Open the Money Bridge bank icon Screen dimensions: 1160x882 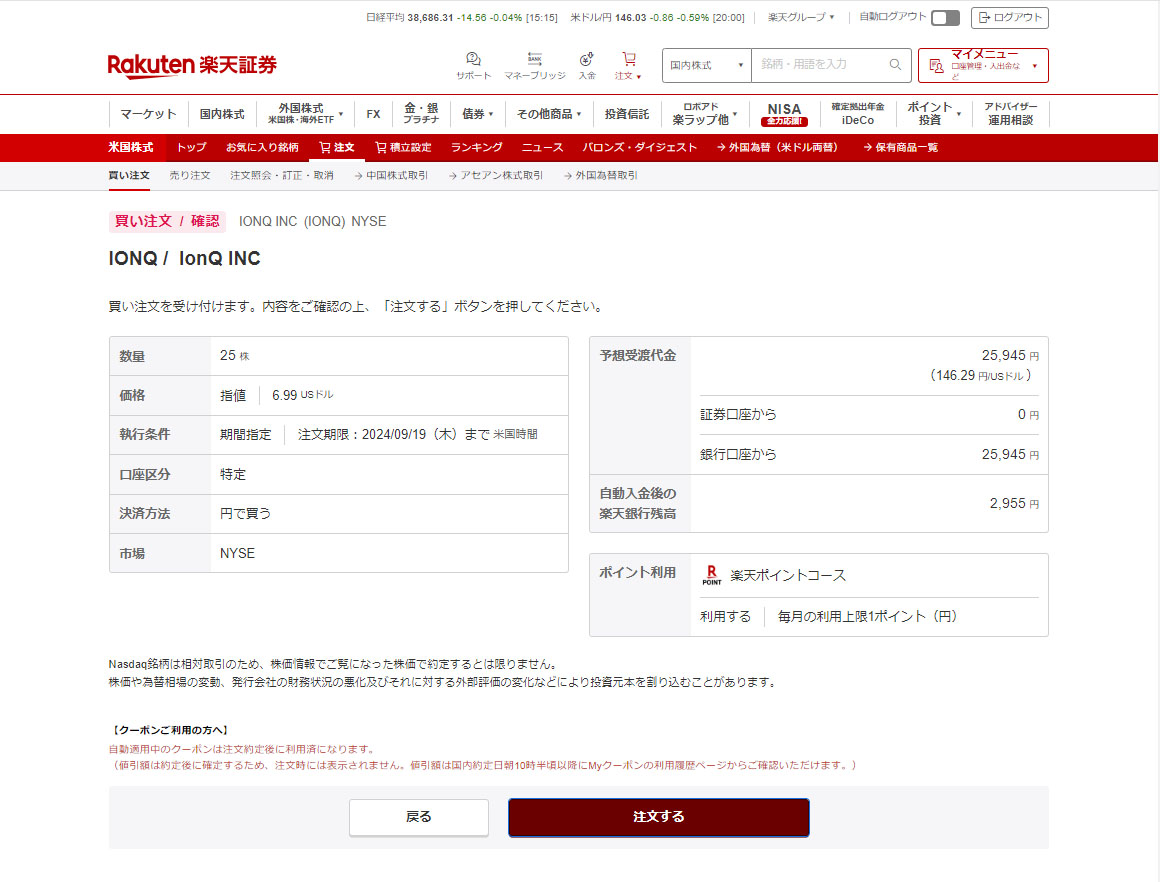(534, 60)
